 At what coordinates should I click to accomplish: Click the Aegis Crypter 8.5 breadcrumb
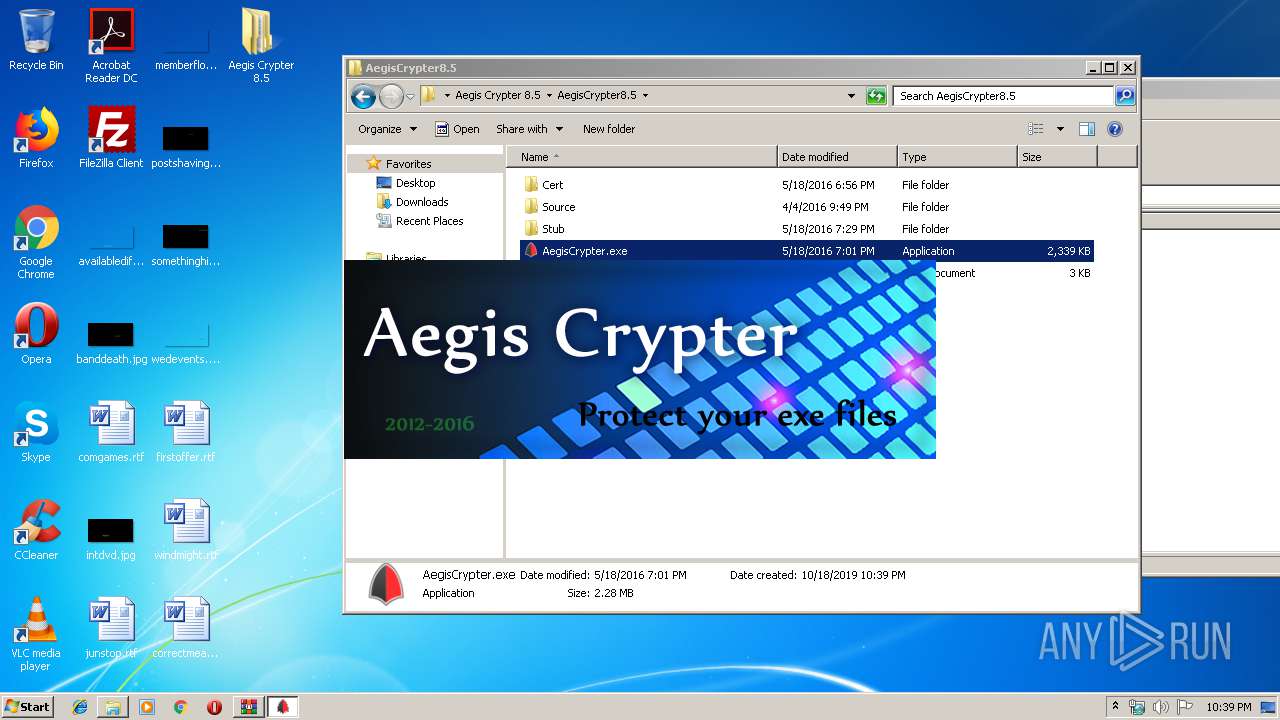[x=497, y=96]
